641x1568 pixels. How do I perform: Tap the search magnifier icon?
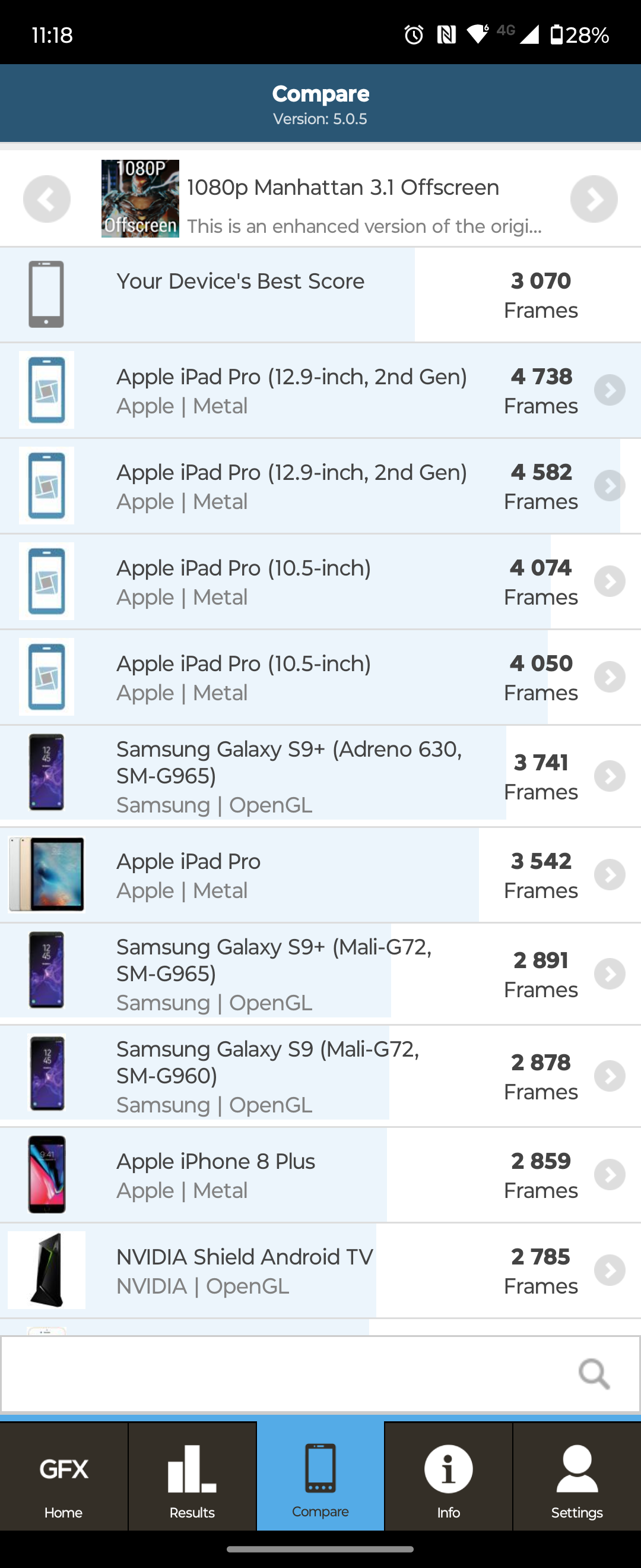click(593, 1374)
